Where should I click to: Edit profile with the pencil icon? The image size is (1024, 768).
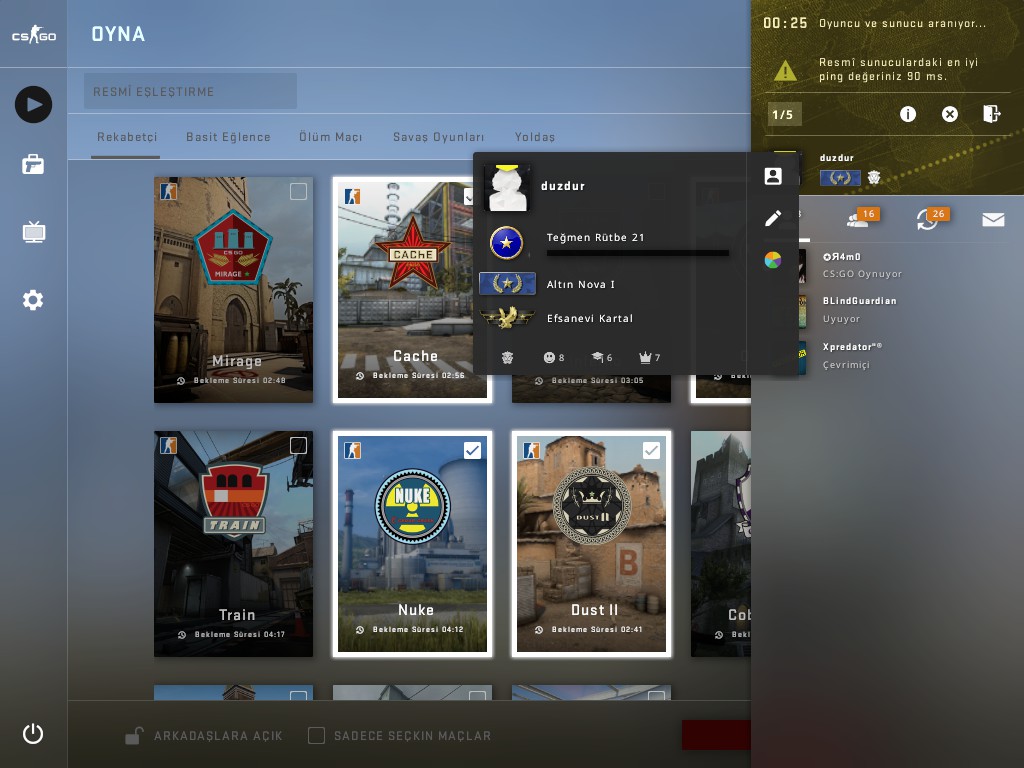(773, 218)
